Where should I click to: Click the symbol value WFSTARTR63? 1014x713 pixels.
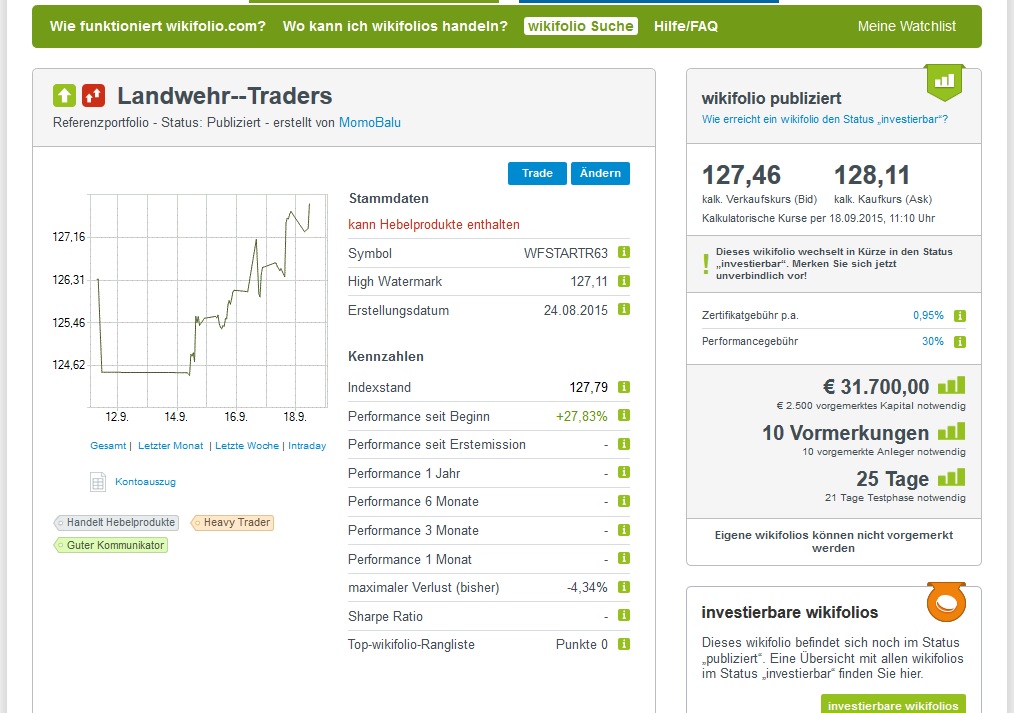[x=566, y=253]
